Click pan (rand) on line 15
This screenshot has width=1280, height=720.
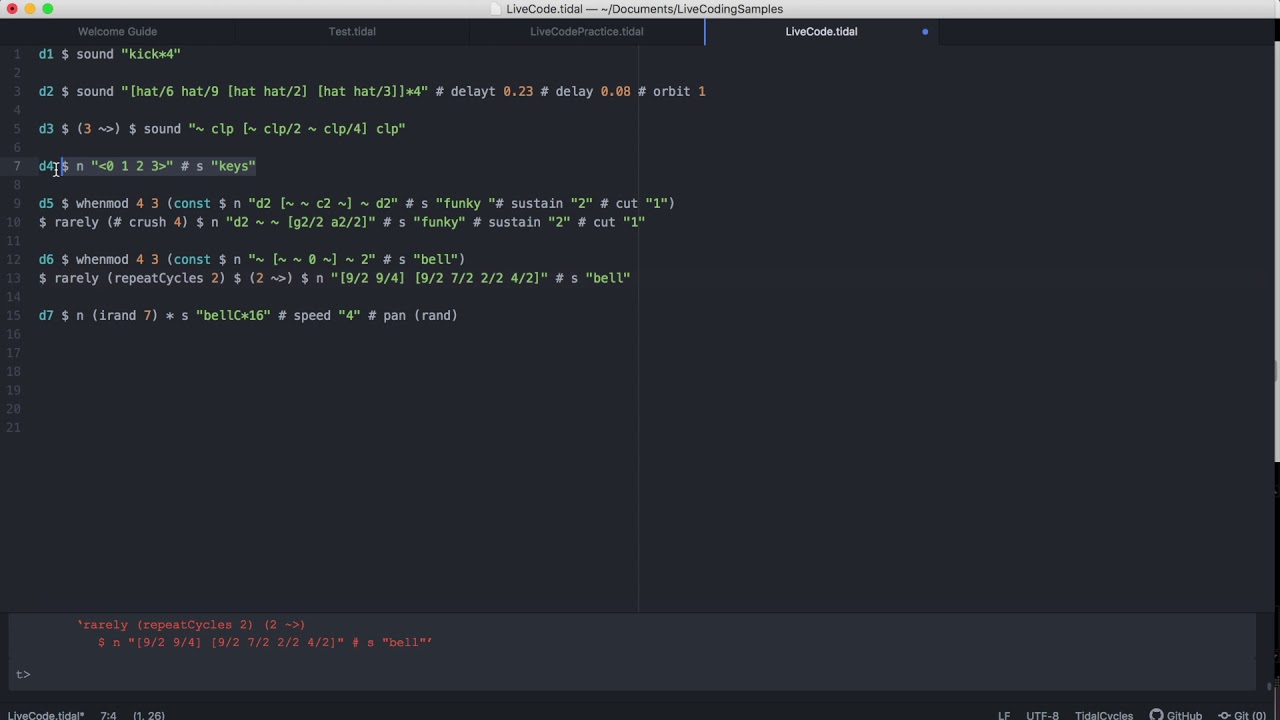click(x=420, y=315)
